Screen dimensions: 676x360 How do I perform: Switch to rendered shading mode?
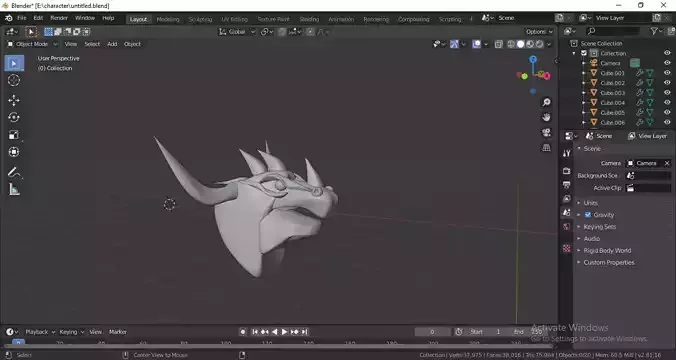tap(539, 44)
